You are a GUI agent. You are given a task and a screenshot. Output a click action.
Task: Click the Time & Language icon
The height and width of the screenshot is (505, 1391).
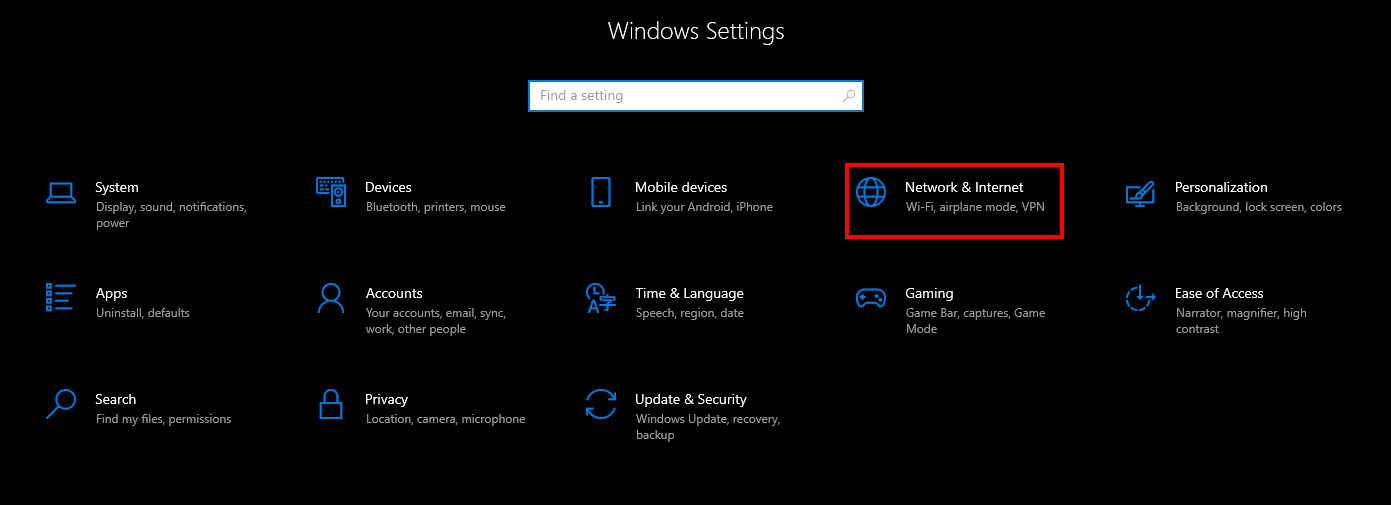[600, 298]
